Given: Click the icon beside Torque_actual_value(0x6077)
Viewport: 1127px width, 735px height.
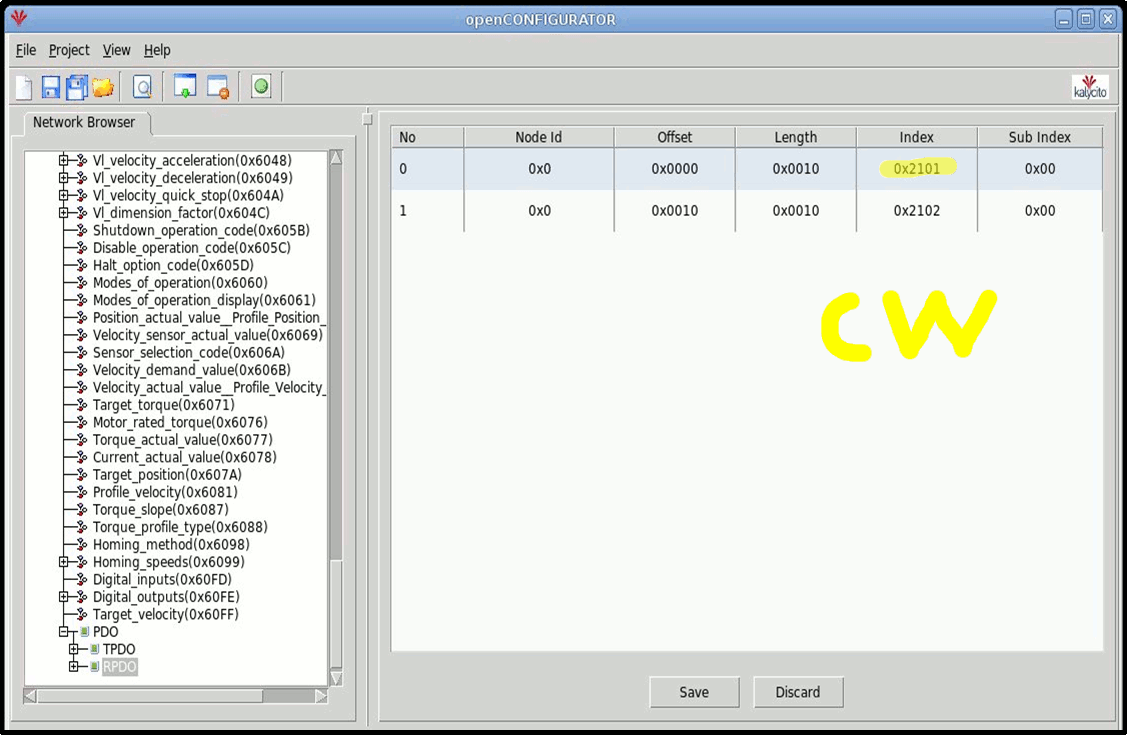Looking at the screenshot, I should [x=81, y=440].
